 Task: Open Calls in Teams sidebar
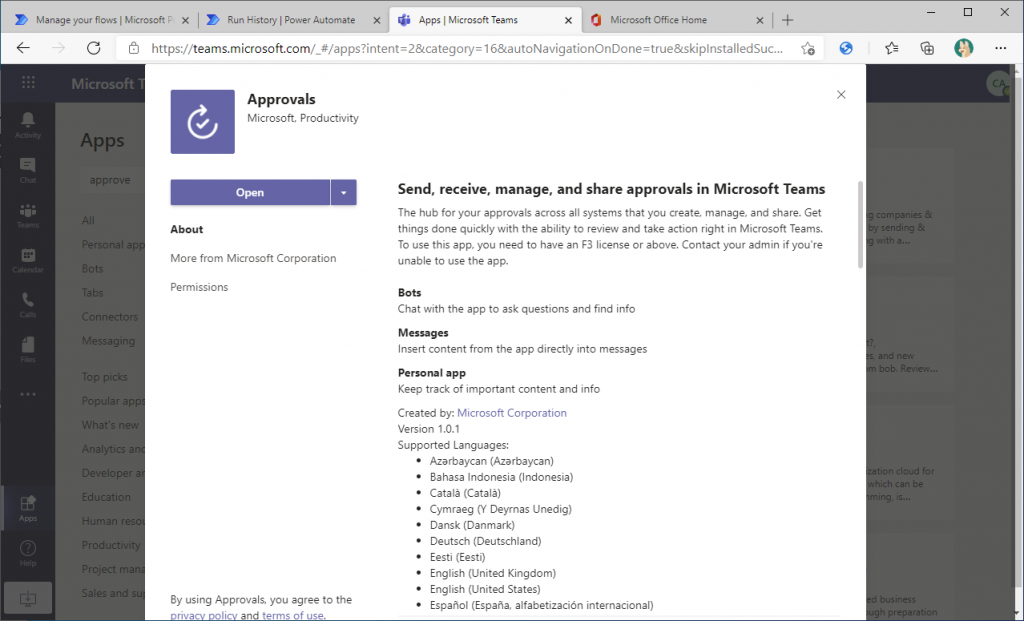[27, 305]
